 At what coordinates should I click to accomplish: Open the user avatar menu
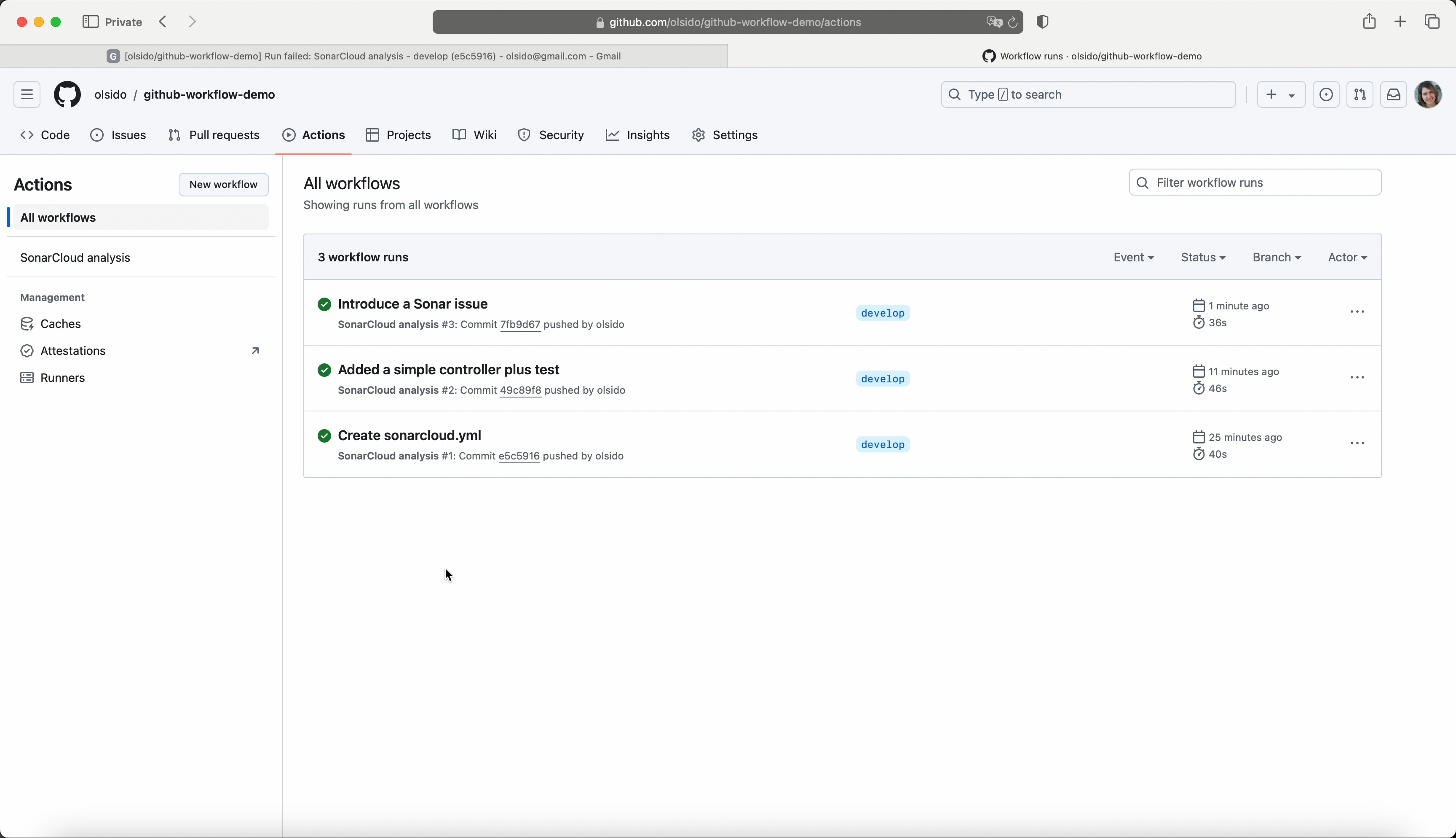(1428, 94)
